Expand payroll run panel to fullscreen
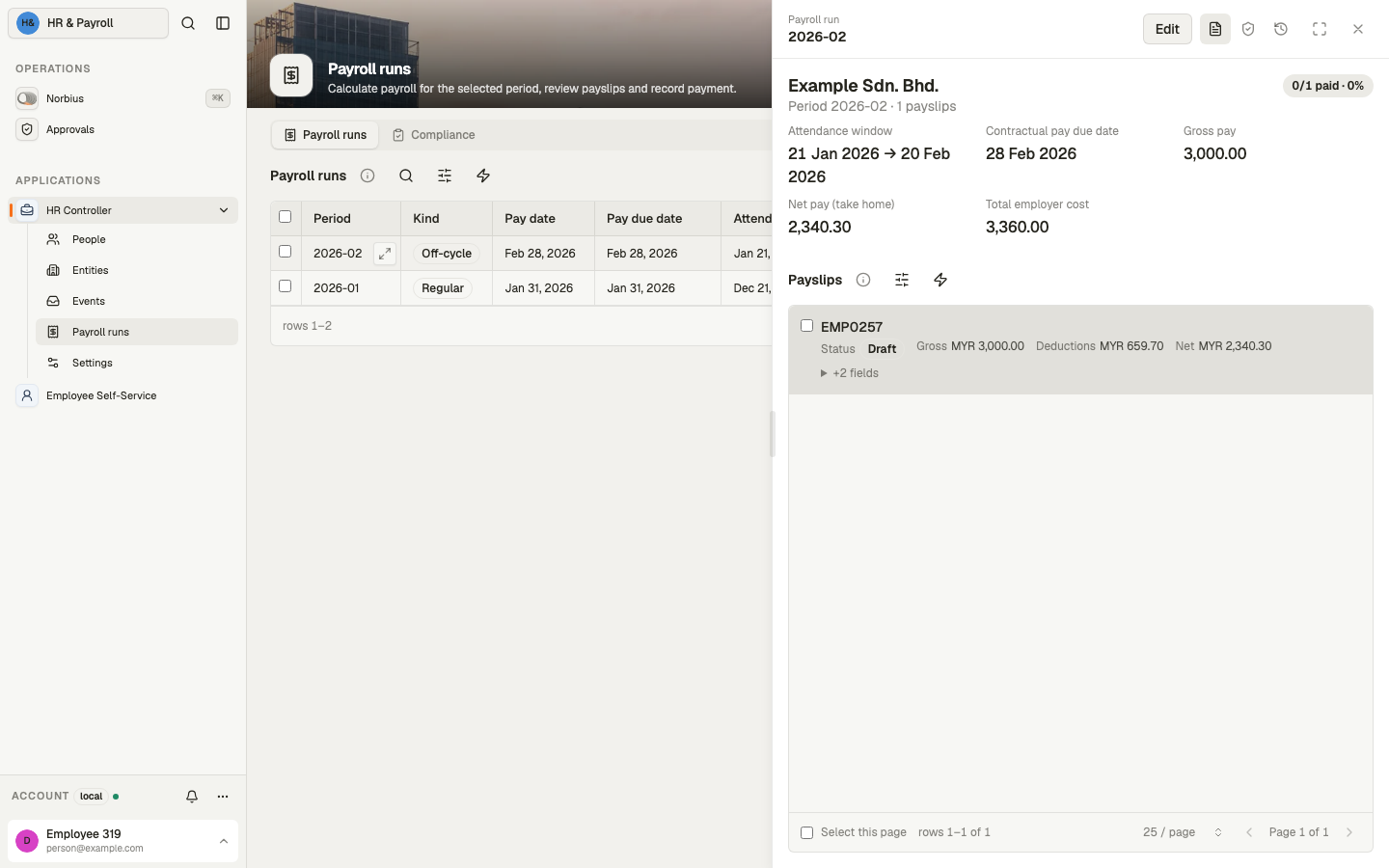Viewport: 1389px width, 868px height. 1320,29
